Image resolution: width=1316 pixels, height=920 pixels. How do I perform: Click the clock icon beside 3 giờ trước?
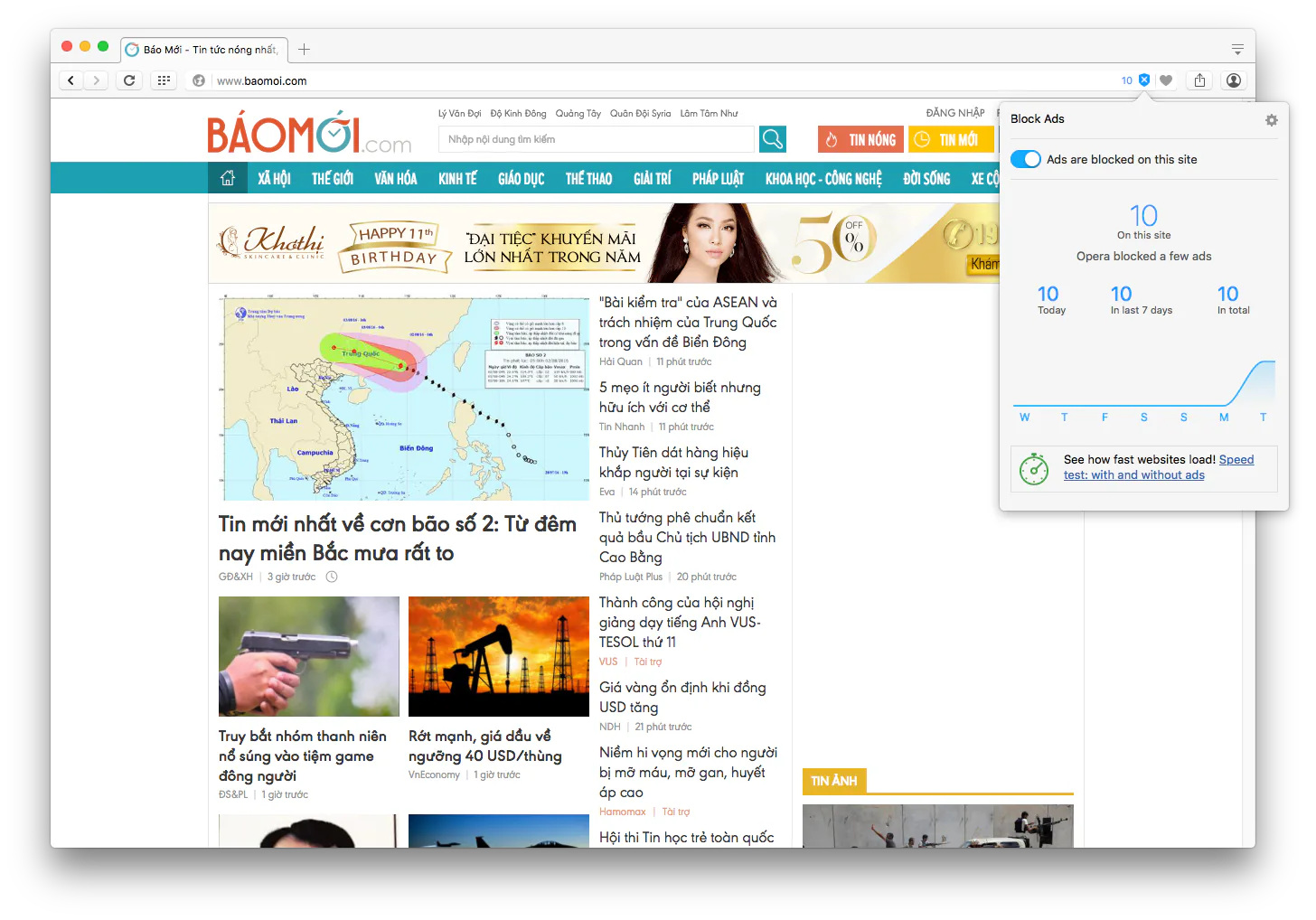[x=332, y=577]
